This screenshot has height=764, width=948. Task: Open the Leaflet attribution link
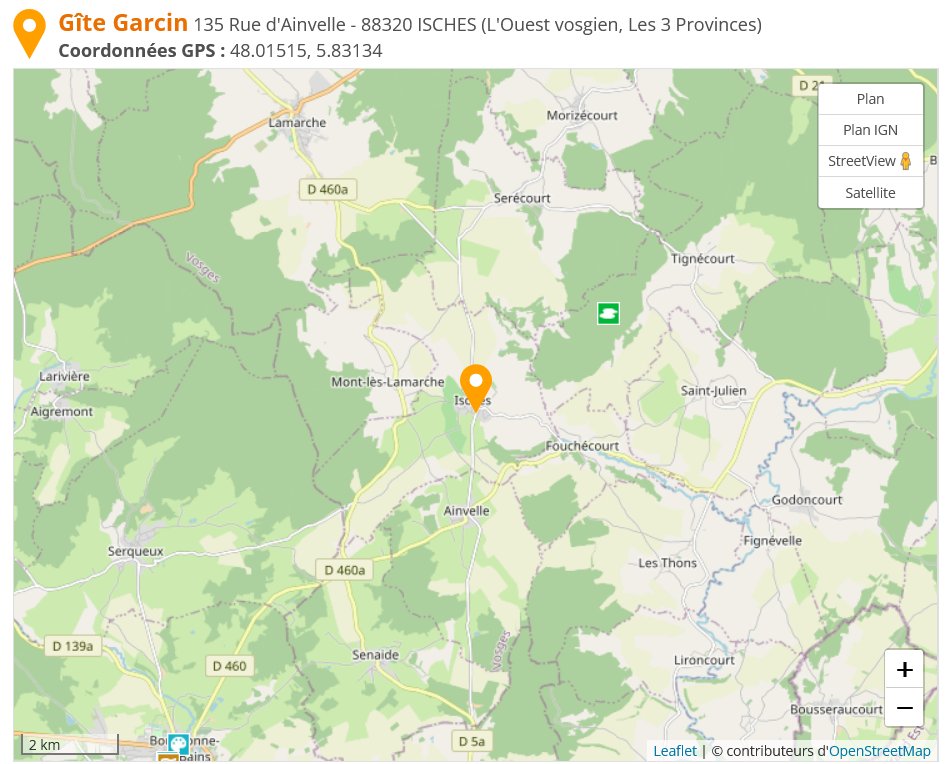tap(675, 751)
